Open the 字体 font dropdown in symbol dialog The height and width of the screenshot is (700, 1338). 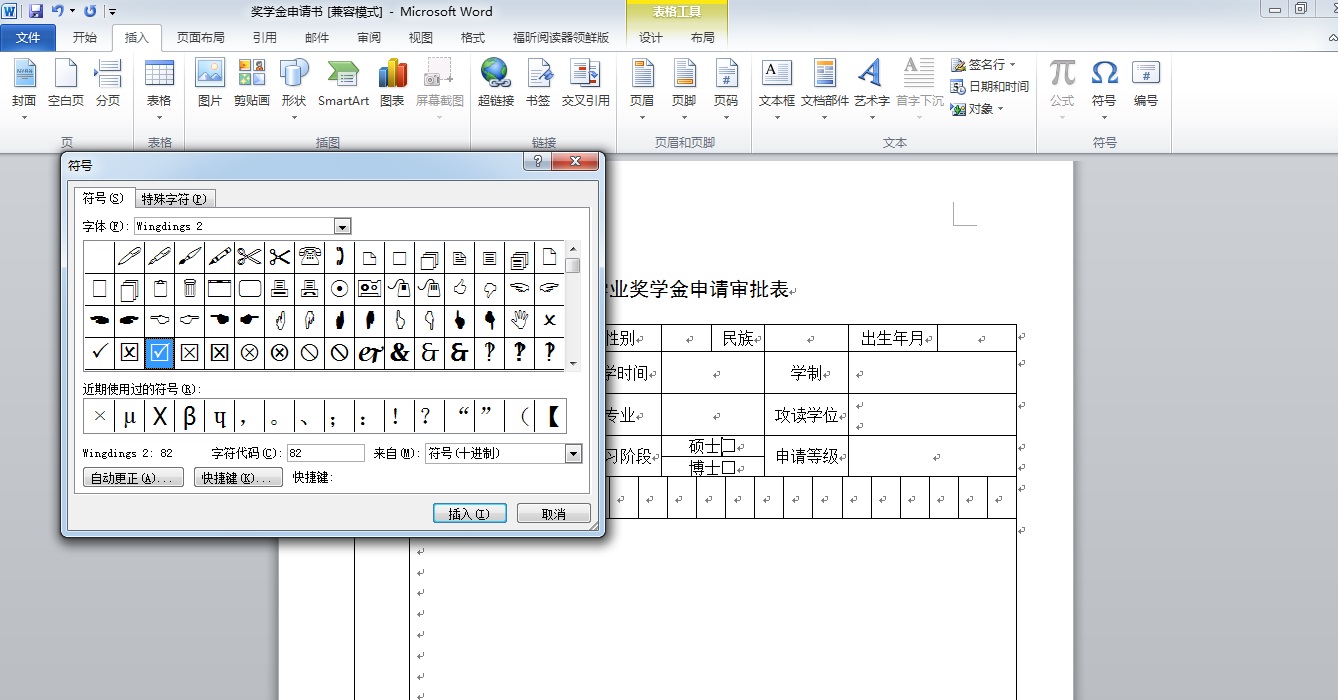click(x=342, y=226)
